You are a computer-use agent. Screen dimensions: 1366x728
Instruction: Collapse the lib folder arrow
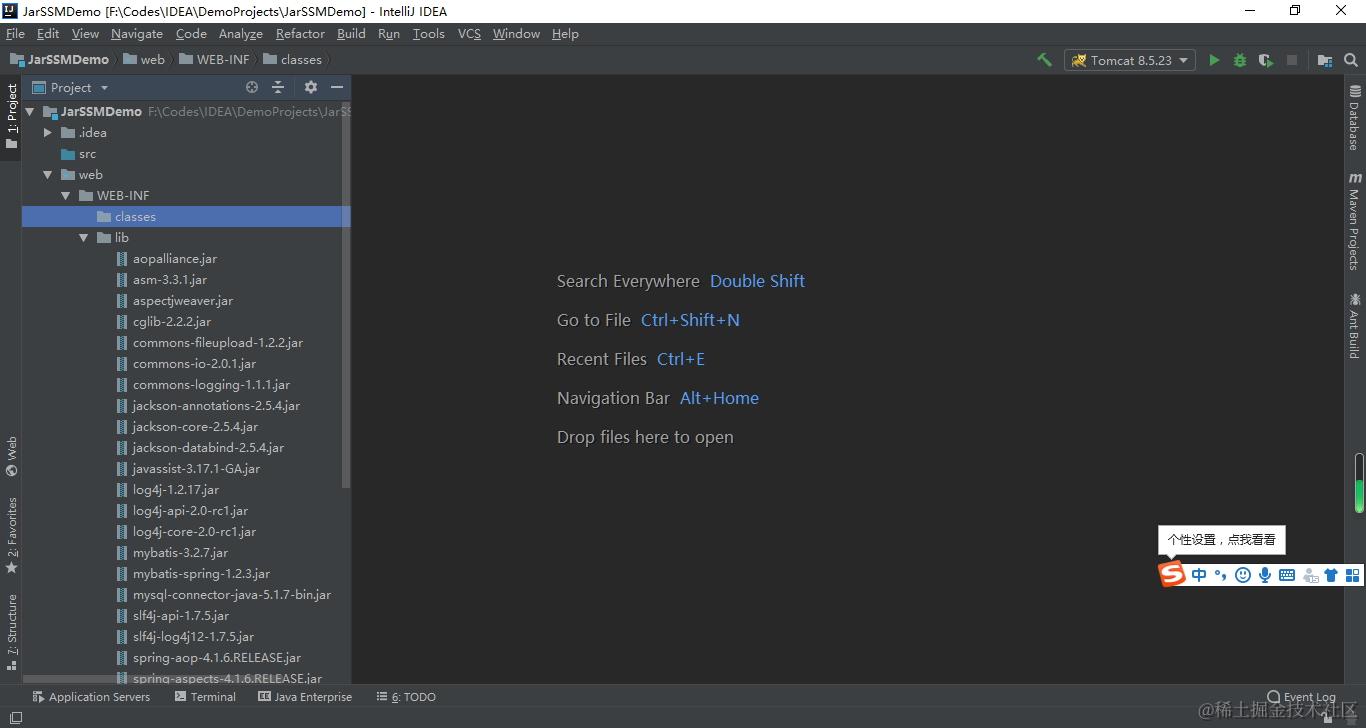tap(83, 238)
